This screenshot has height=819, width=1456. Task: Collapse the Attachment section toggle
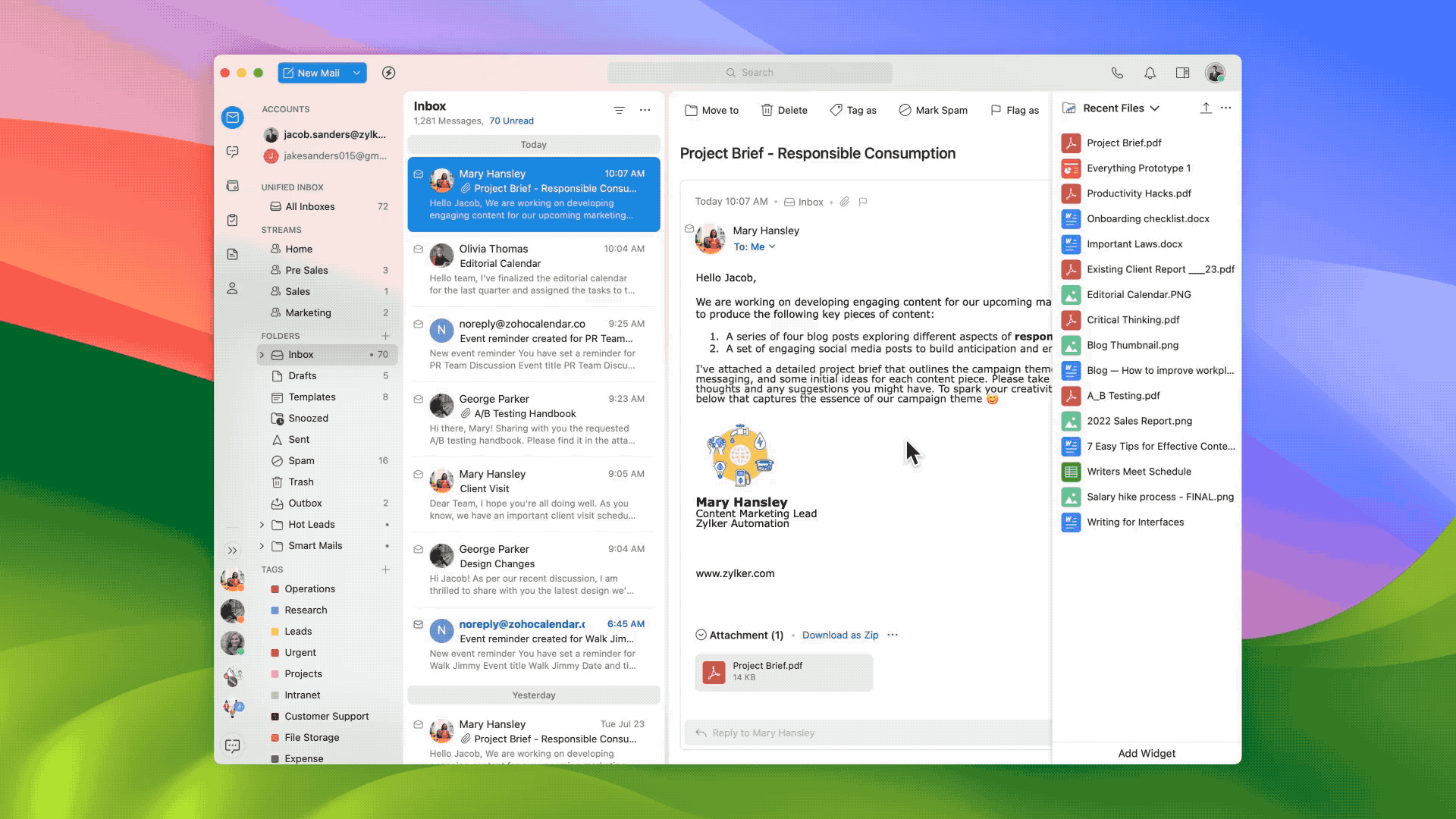pyautogui.click(x=701, y=635)
